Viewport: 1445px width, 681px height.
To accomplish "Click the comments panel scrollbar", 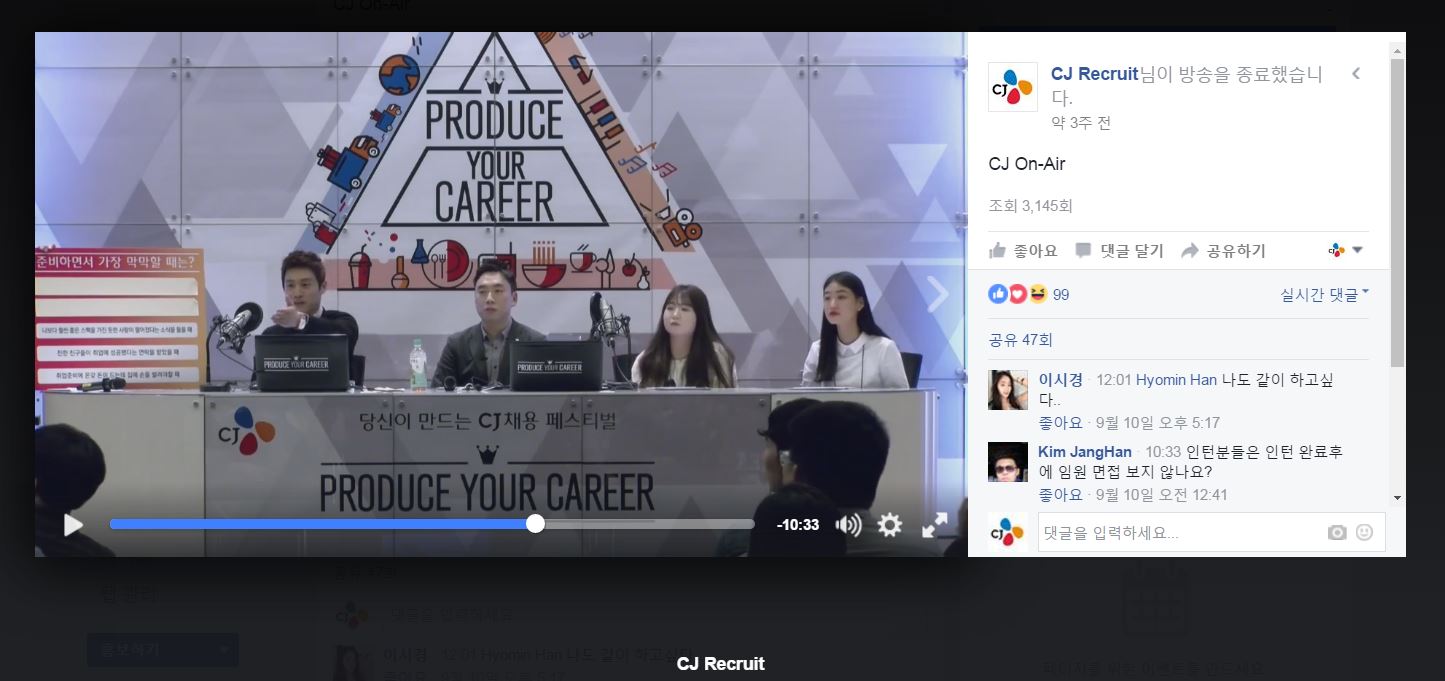I will [x=1397, y=212].
